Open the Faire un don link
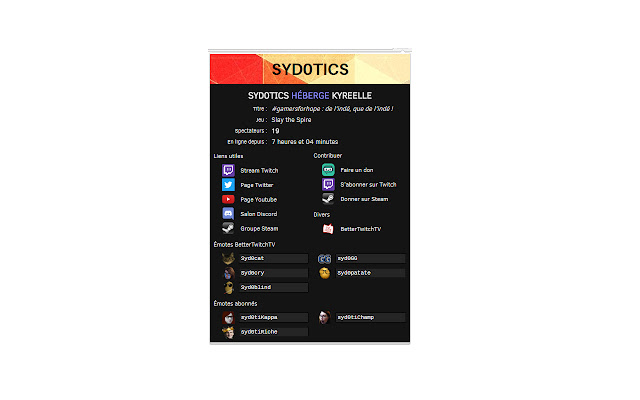 point(357,170)
